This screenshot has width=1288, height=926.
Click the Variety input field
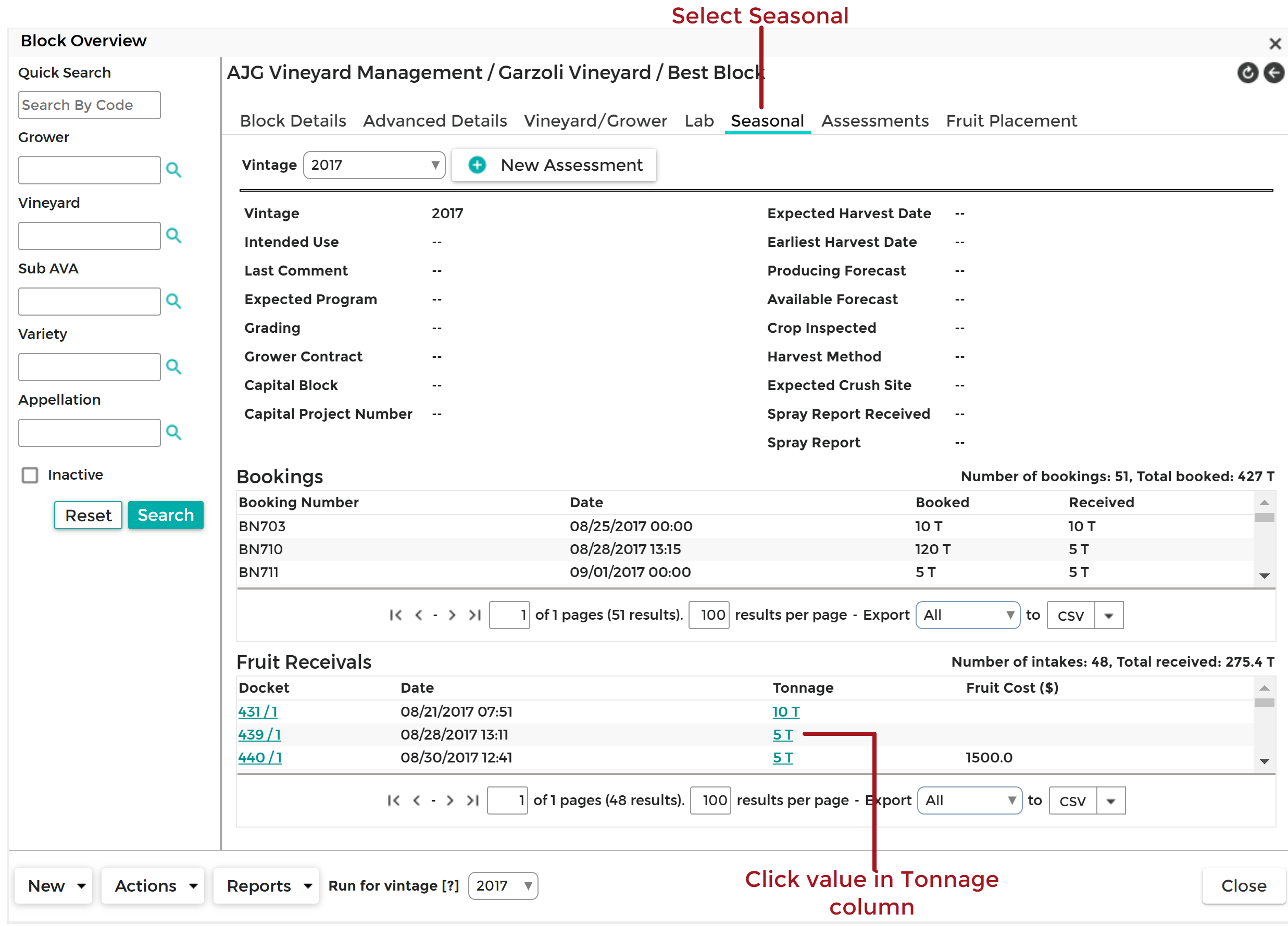click(89, 367)
